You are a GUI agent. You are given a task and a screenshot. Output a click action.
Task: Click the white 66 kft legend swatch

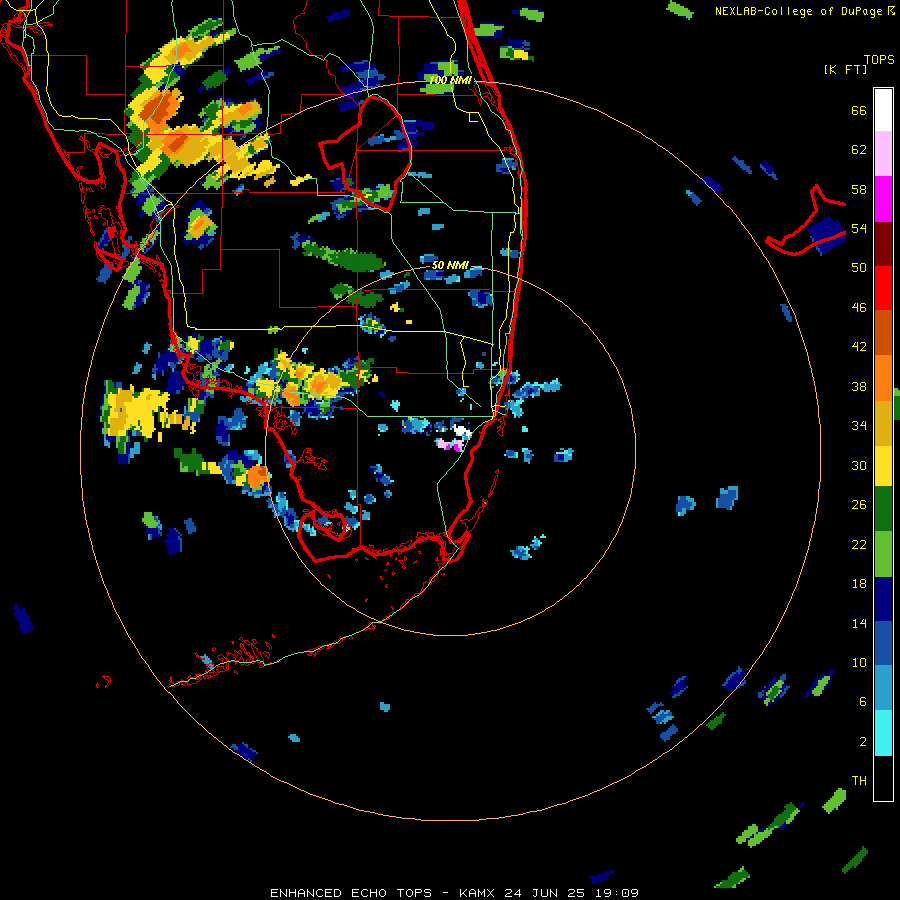pyautogui.click(x=883, y=110)
